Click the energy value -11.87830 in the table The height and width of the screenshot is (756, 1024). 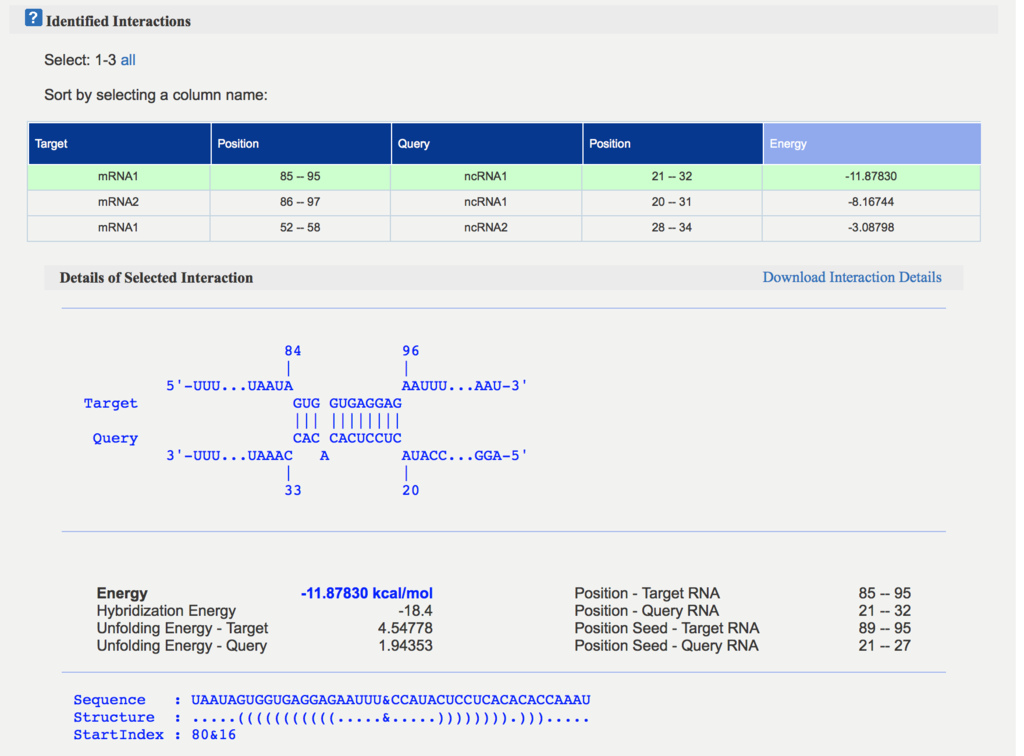(871, 176)
